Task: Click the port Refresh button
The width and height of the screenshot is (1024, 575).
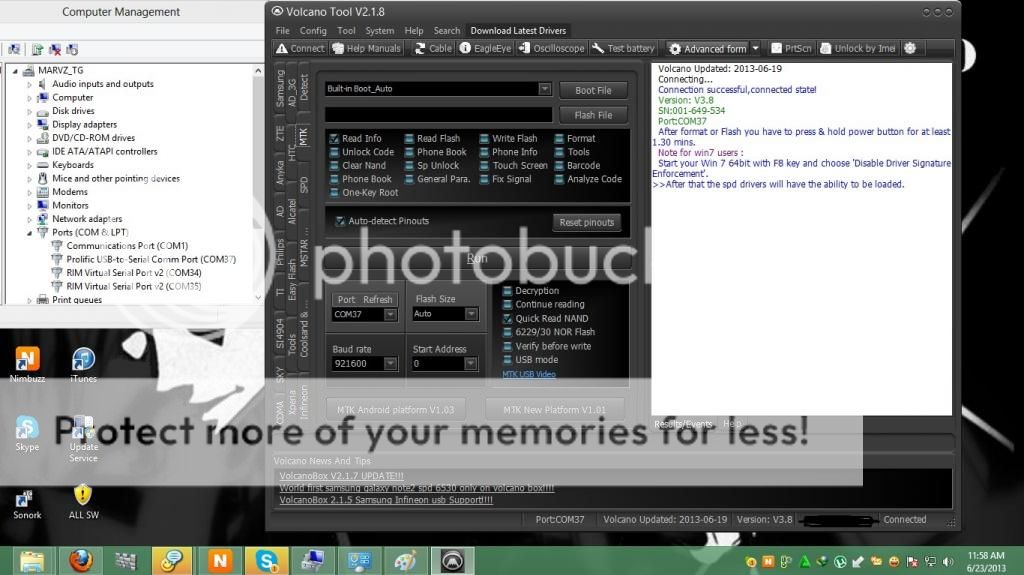Action: pos(377,299)
